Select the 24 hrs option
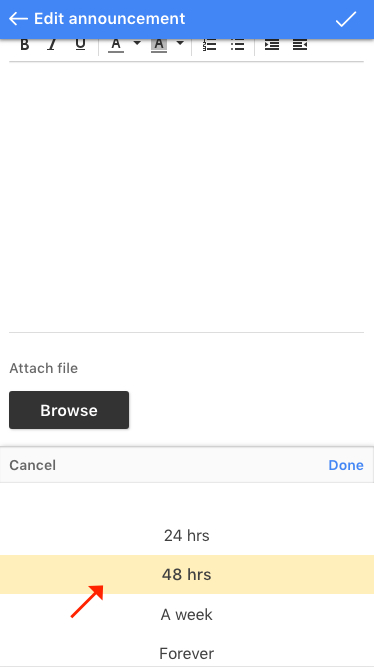374x667 pixels. [187, 536]
